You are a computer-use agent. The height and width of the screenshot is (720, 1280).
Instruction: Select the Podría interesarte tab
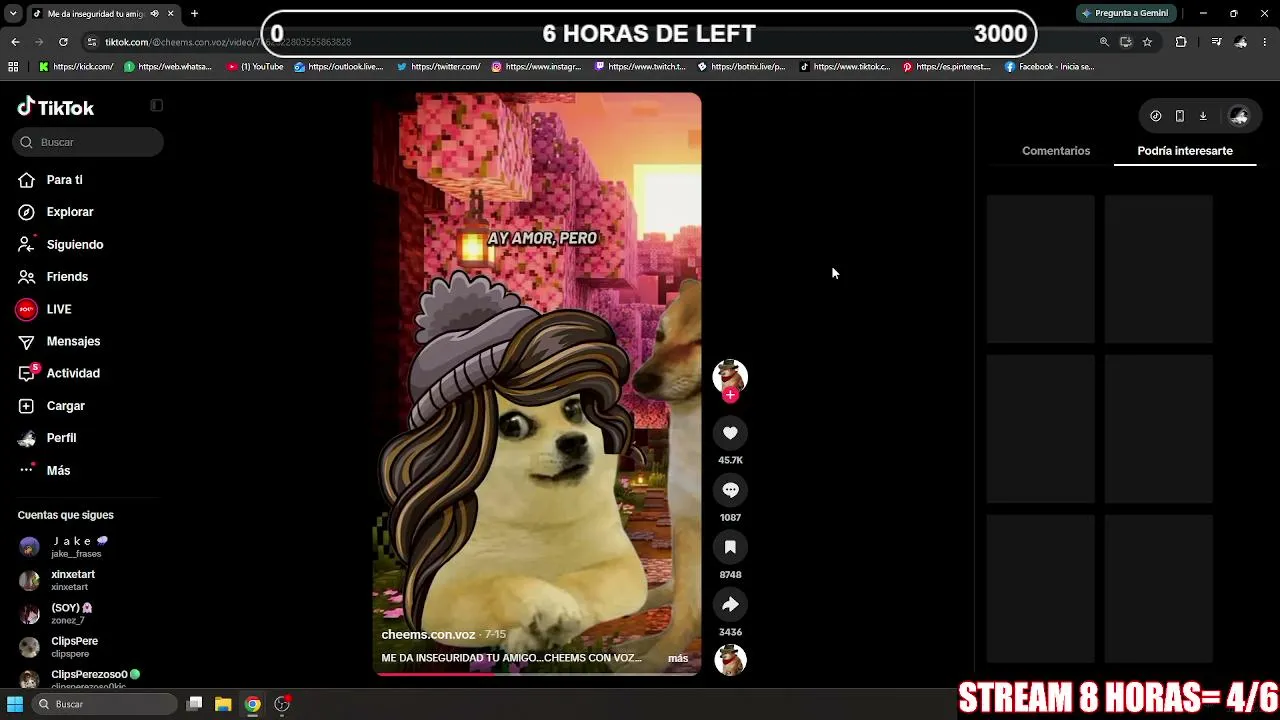(1185, 151)
